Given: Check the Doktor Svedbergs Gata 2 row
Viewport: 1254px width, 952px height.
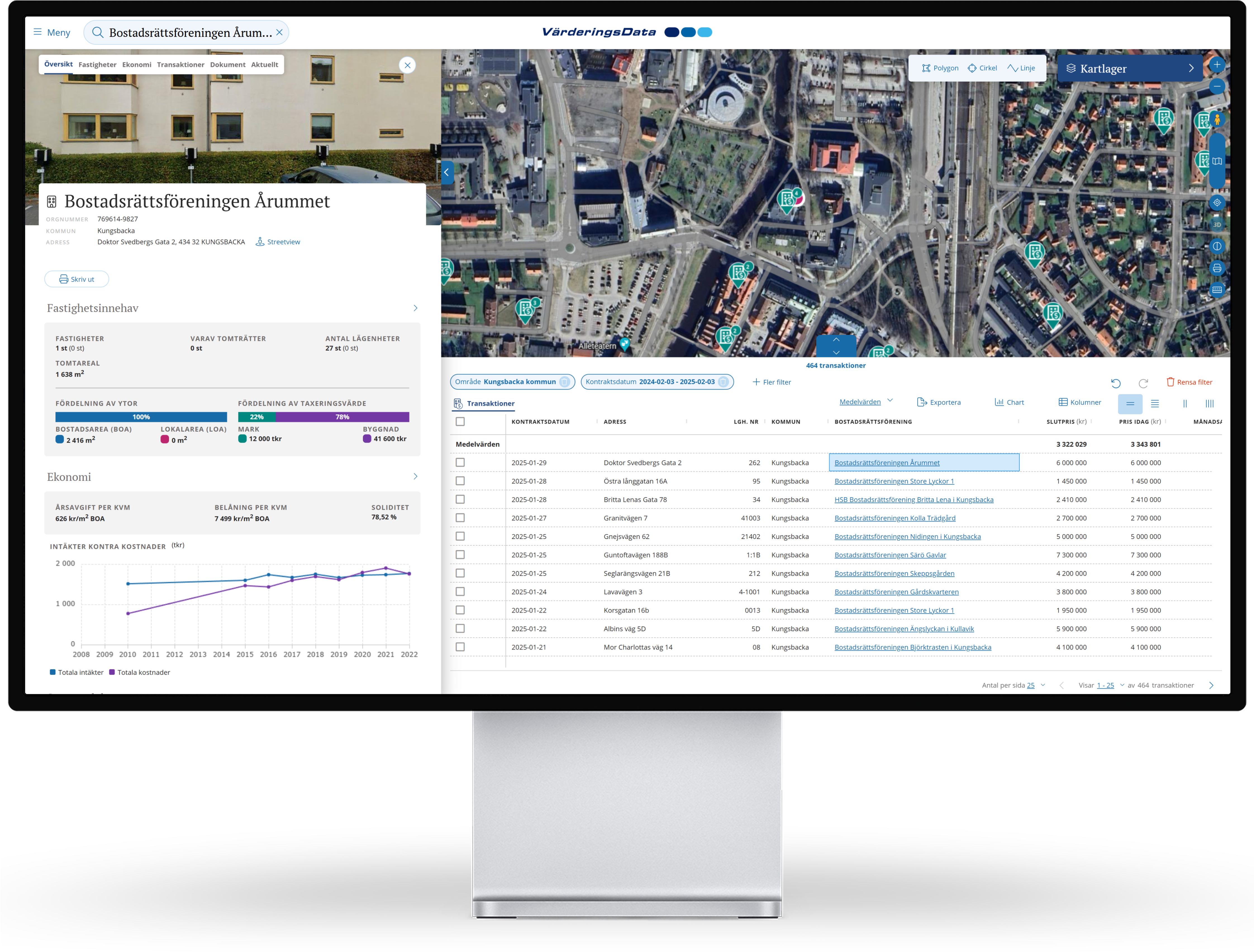Looking at the screenshot, I should 460,463.
